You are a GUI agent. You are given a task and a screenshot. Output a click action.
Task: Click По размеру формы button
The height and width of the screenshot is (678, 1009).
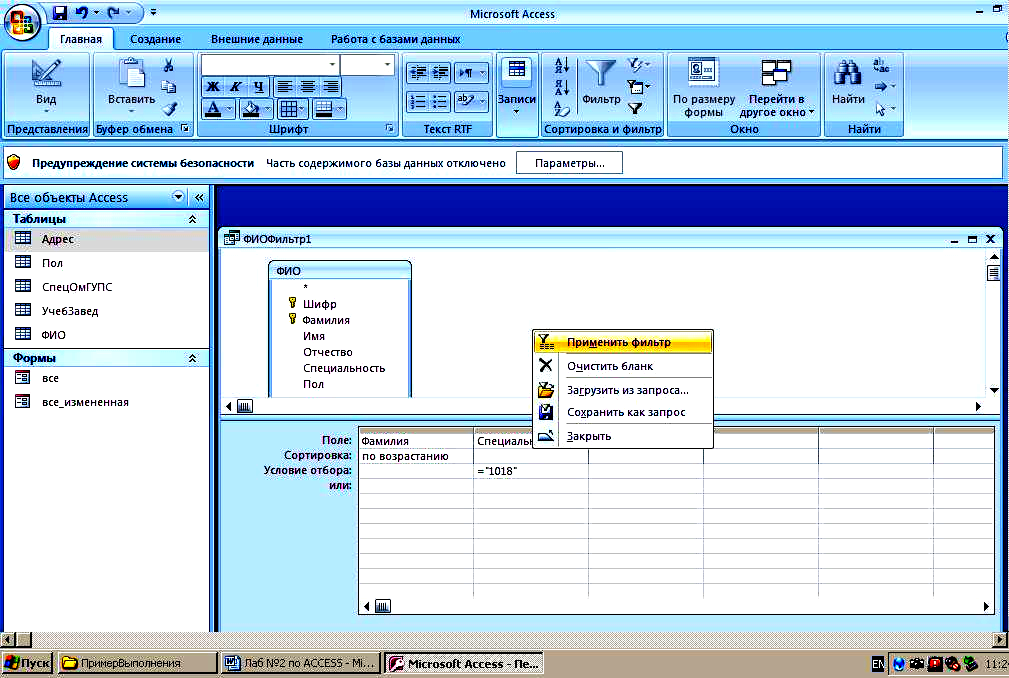tap(703, 88)
